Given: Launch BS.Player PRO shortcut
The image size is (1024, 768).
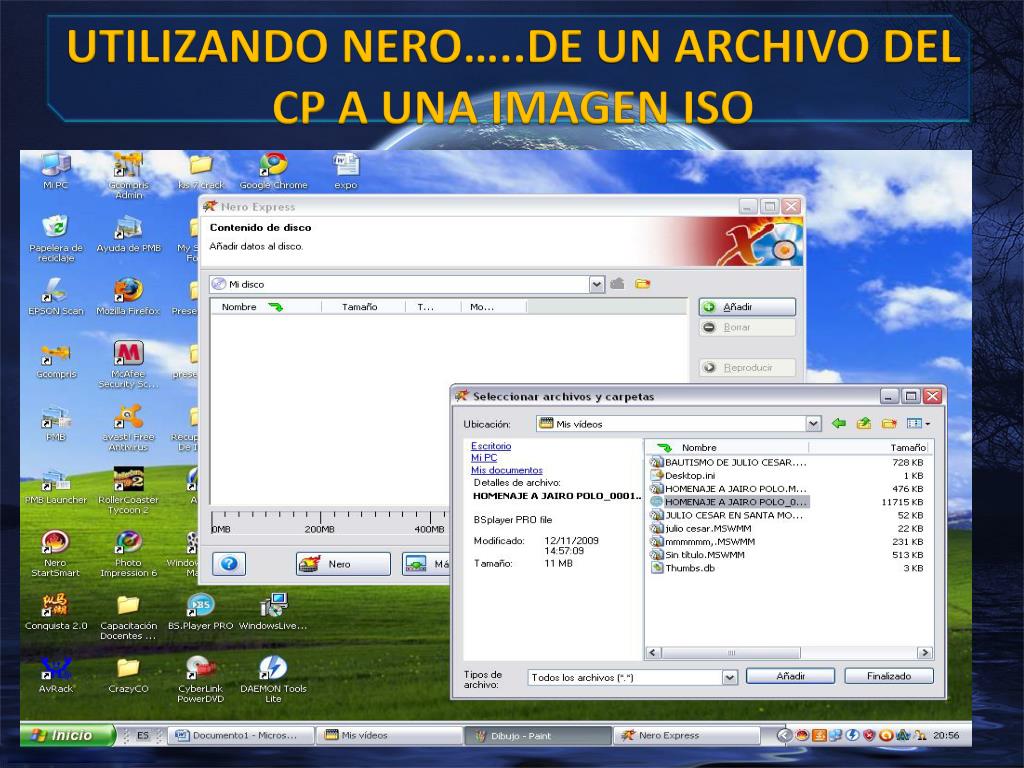Looking at the screenshot, I should pyautogui.click(x=200, y=612).
